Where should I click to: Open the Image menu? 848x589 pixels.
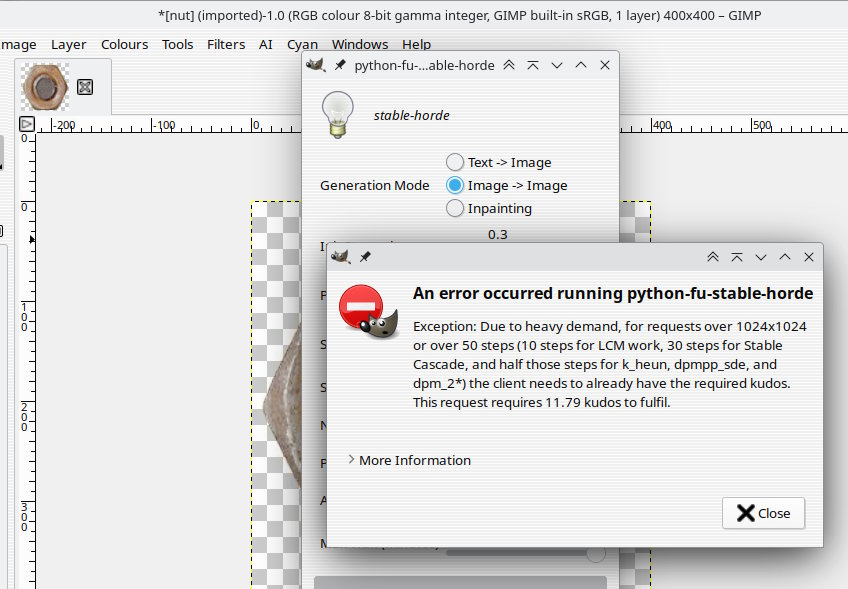[18, 44]
